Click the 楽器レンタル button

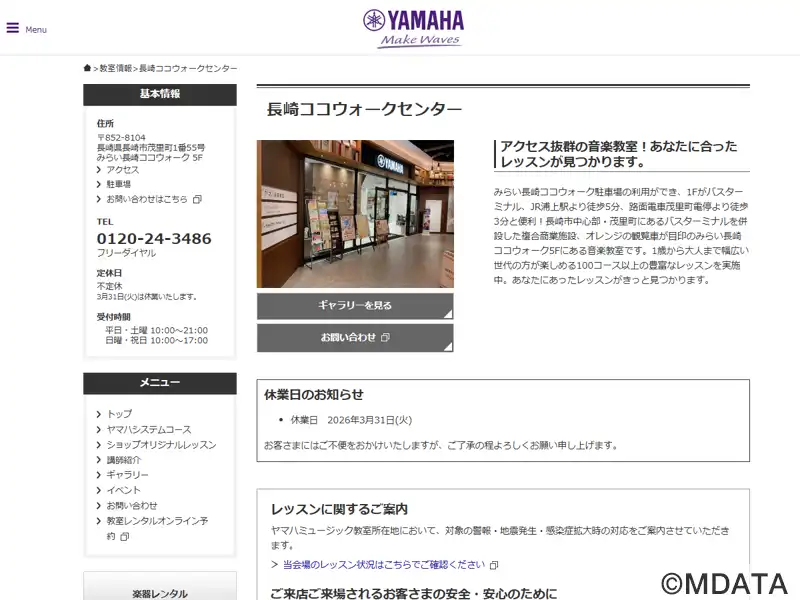click(x=160, y=587)
